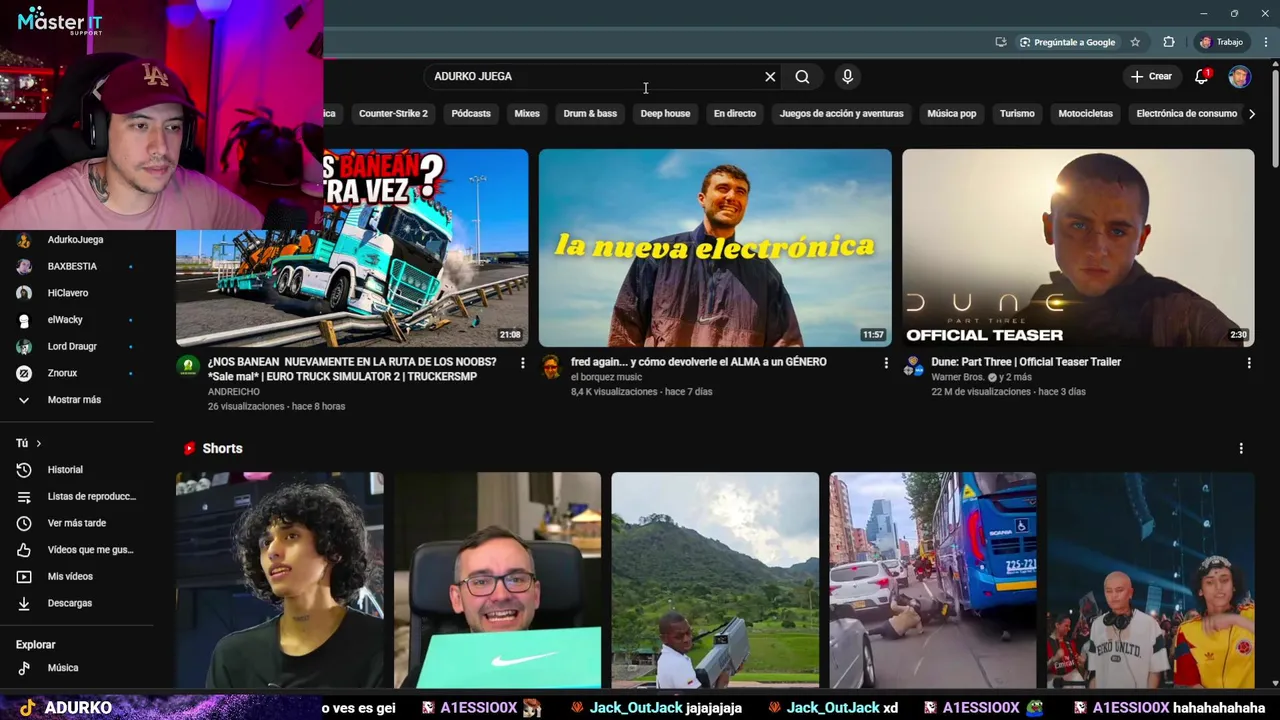Image resolution: width=1280 pixels, height=720 pixels.
Task: Click the cast/install icon in address bar
Action: (1001, 42)
